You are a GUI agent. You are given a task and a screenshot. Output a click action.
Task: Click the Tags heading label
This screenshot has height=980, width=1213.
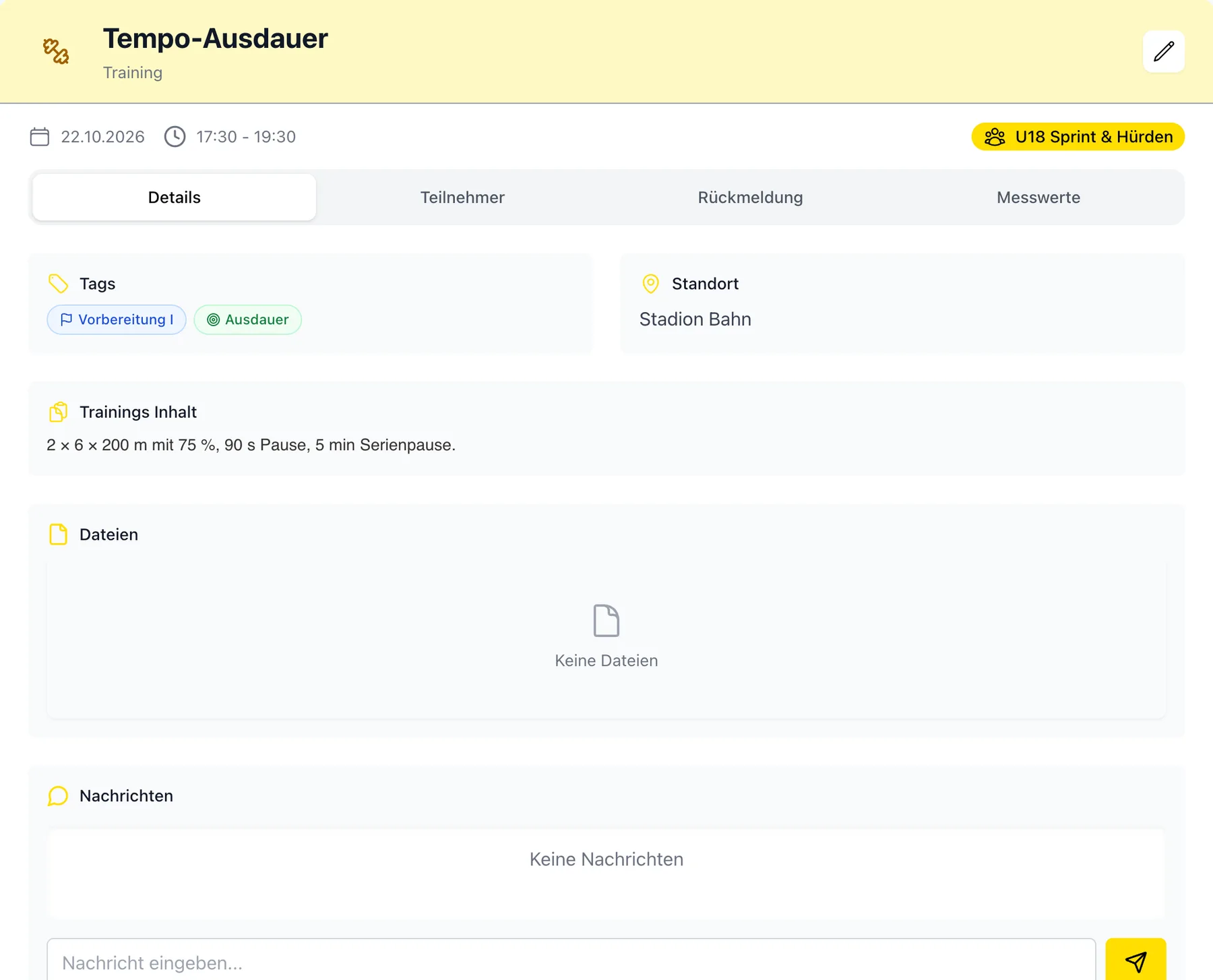(x=98, y=284)
